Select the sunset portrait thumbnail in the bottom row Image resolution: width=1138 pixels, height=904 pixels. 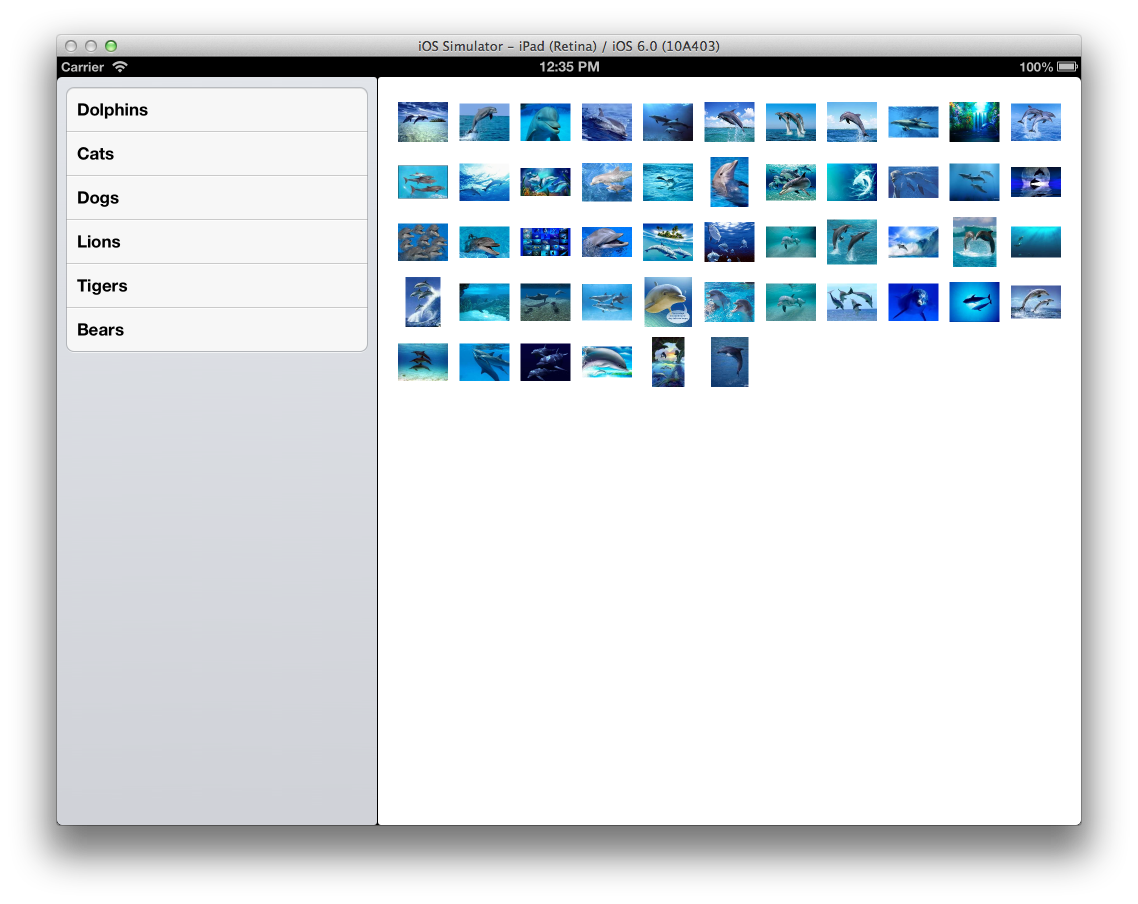coord(668,362)
